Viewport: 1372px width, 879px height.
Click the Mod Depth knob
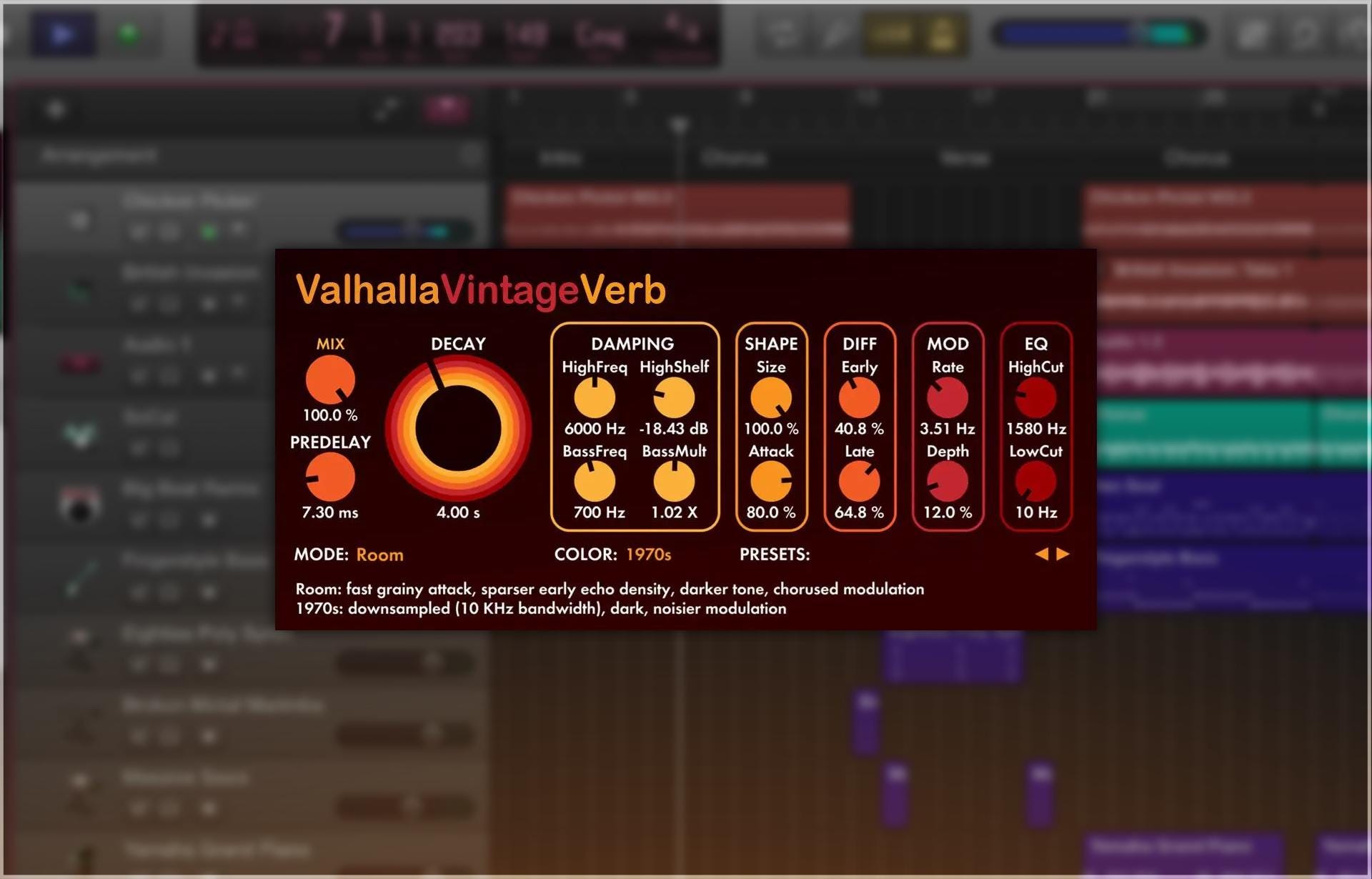[948, 482]
